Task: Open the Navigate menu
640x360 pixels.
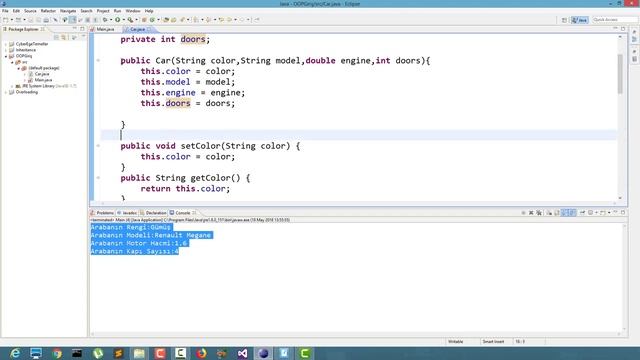Action: click(68, 11)
